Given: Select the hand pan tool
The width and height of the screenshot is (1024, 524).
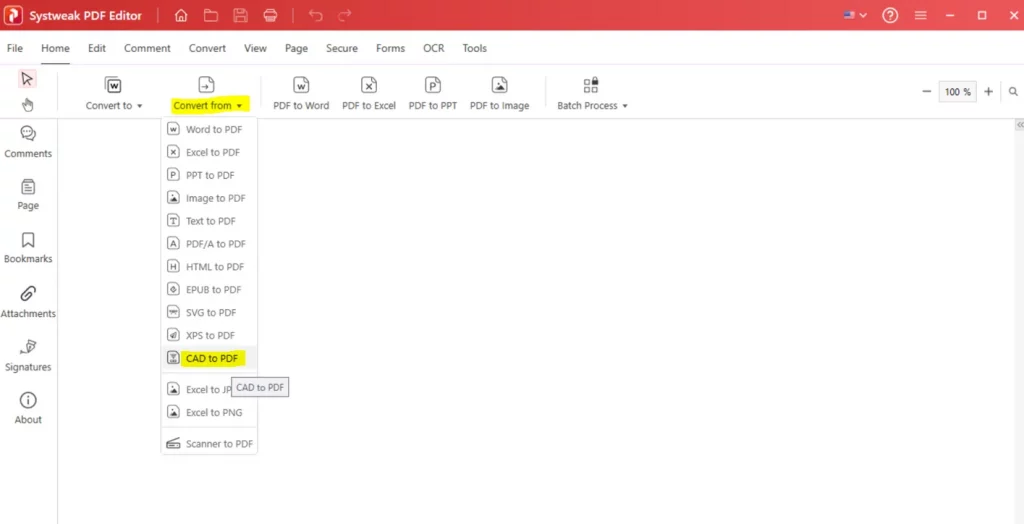Looking at the screenshot, I should click(27, 105).
